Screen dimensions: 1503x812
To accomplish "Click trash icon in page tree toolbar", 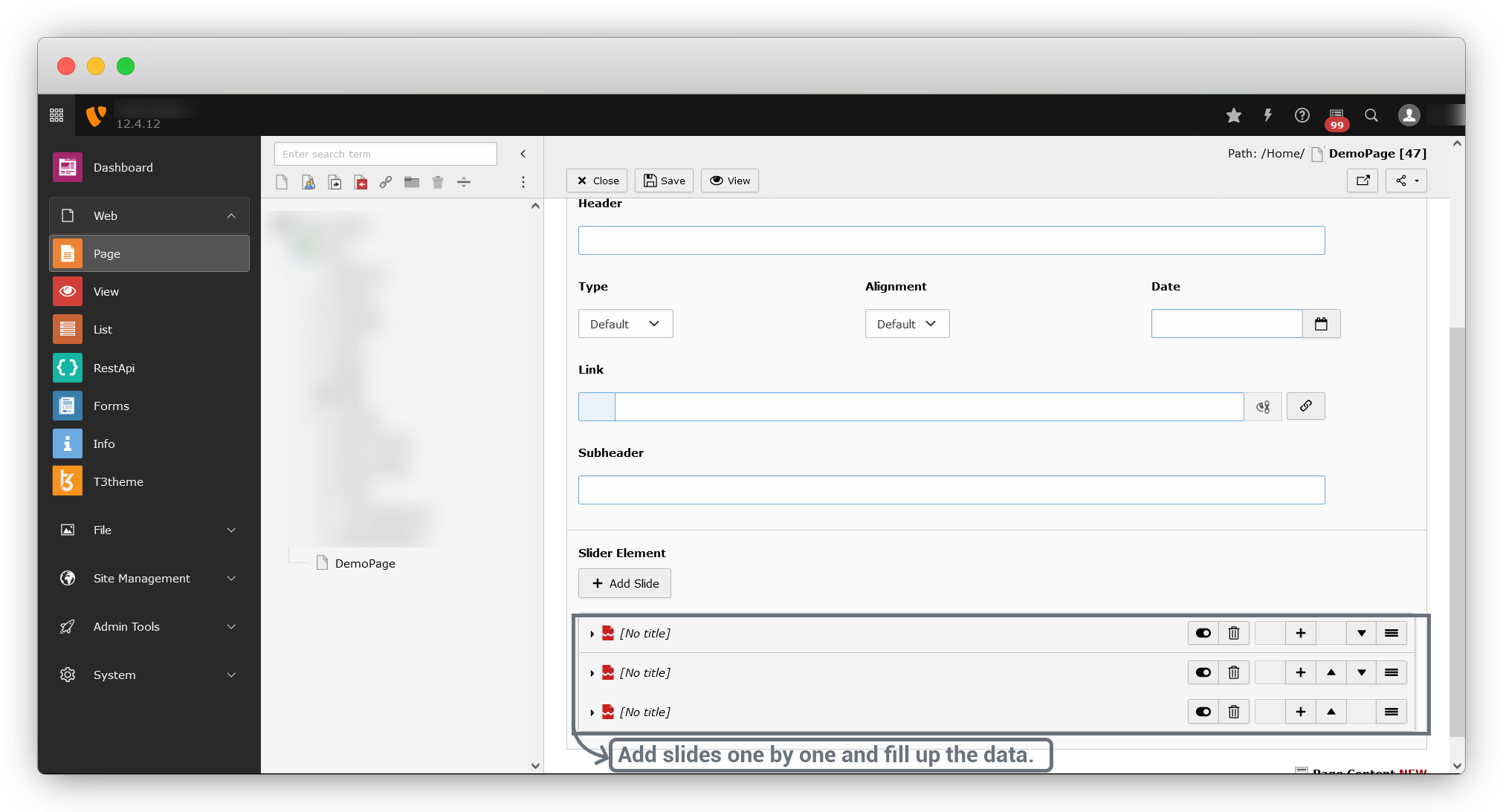I will pos(438,182).
